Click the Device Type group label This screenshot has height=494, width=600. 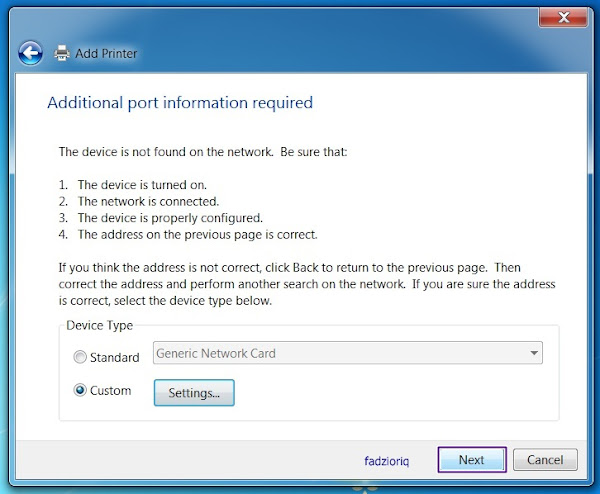click(99, 325)
